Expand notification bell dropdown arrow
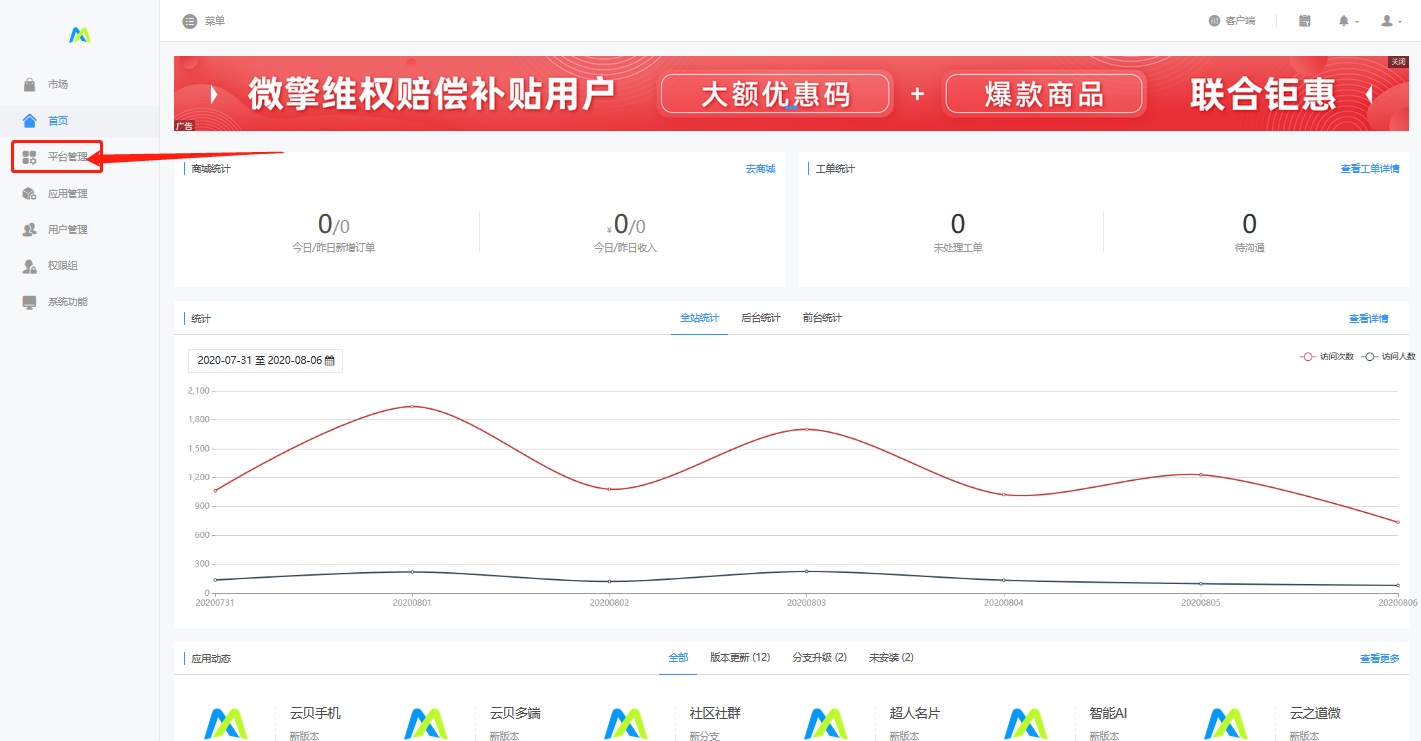 click(x=1357, y=22)
